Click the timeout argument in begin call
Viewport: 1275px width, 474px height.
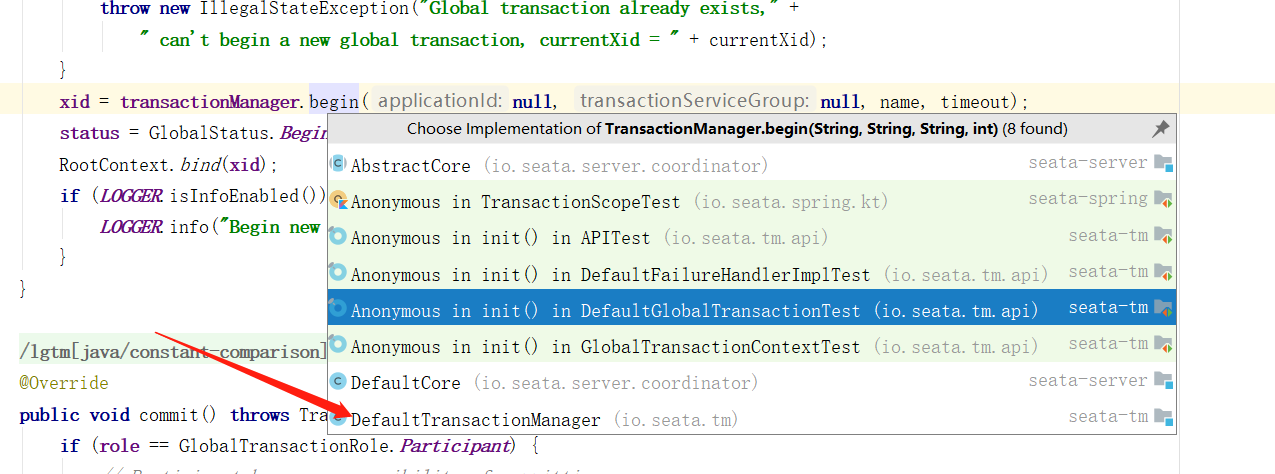[974, 101]
